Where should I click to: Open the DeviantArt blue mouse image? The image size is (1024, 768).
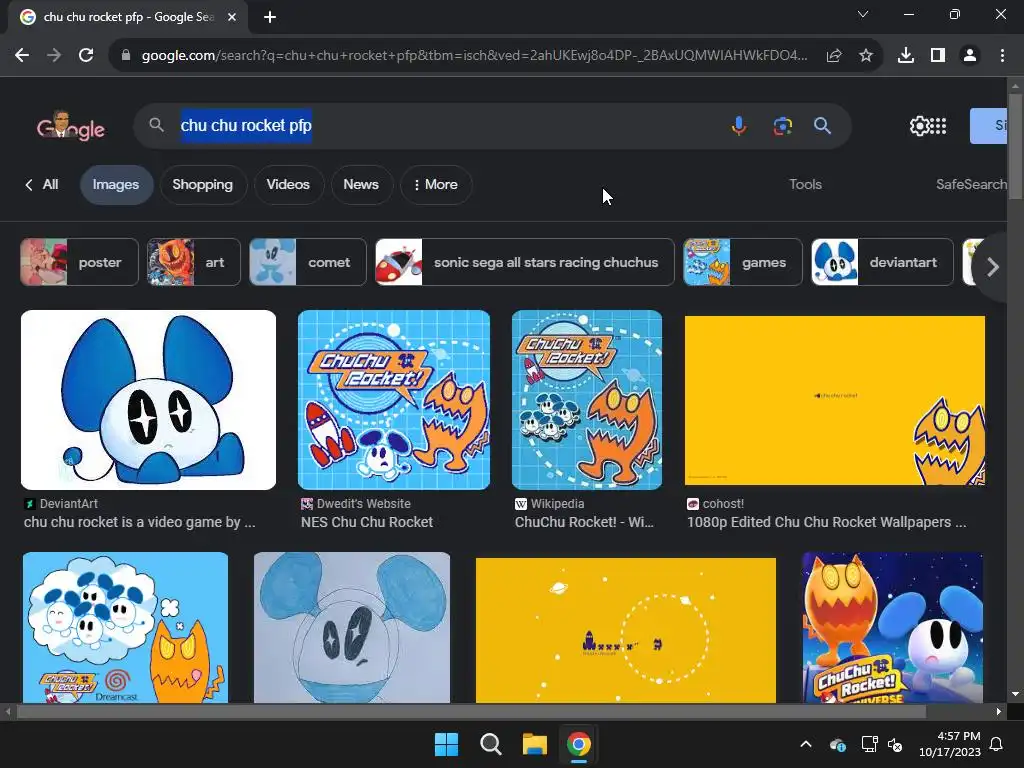(x=148, y=400)
